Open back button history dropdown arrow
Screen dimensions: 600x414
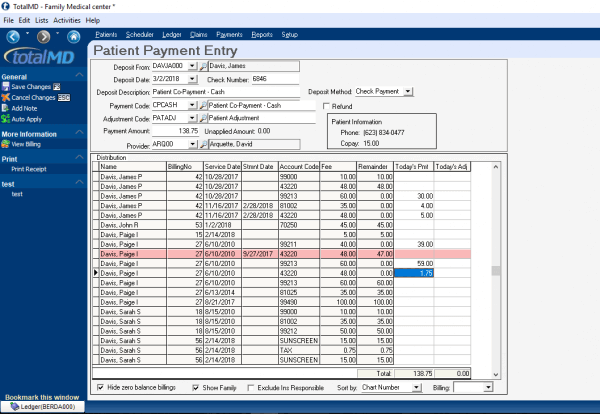pyautogui.click(x=27, y=33)
